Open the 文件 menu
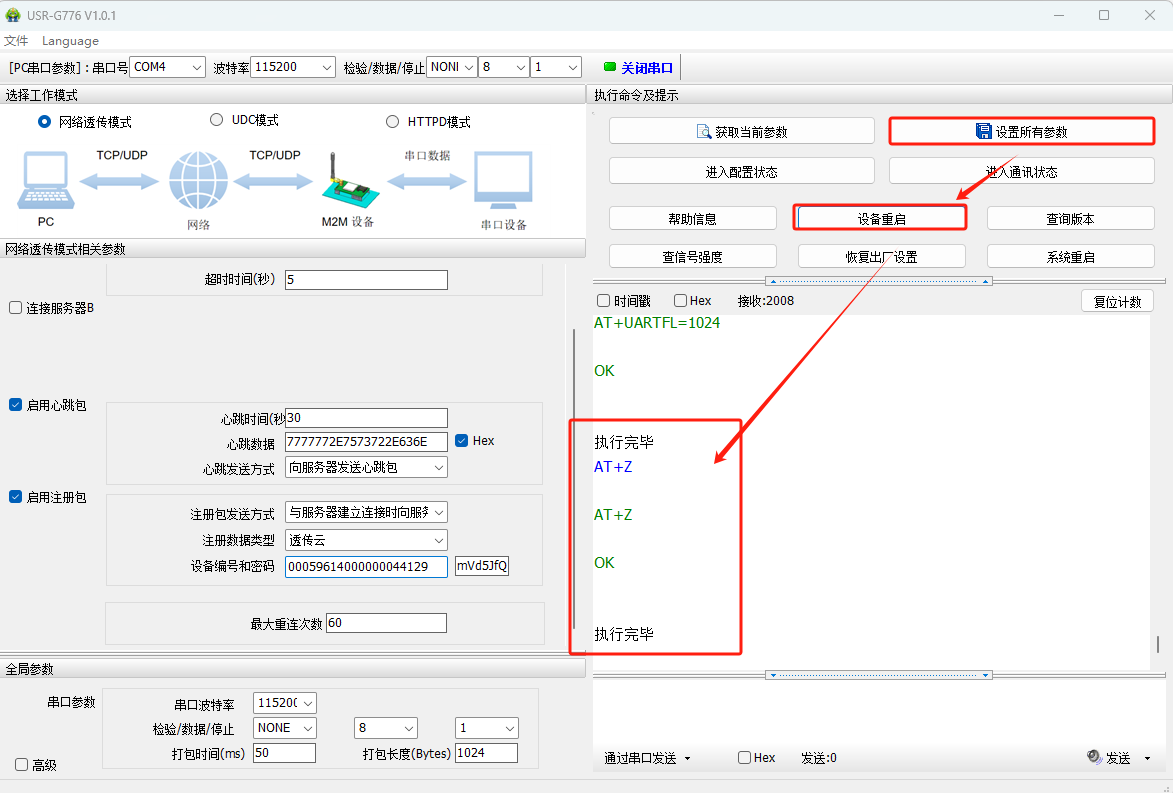 point(16,41)
